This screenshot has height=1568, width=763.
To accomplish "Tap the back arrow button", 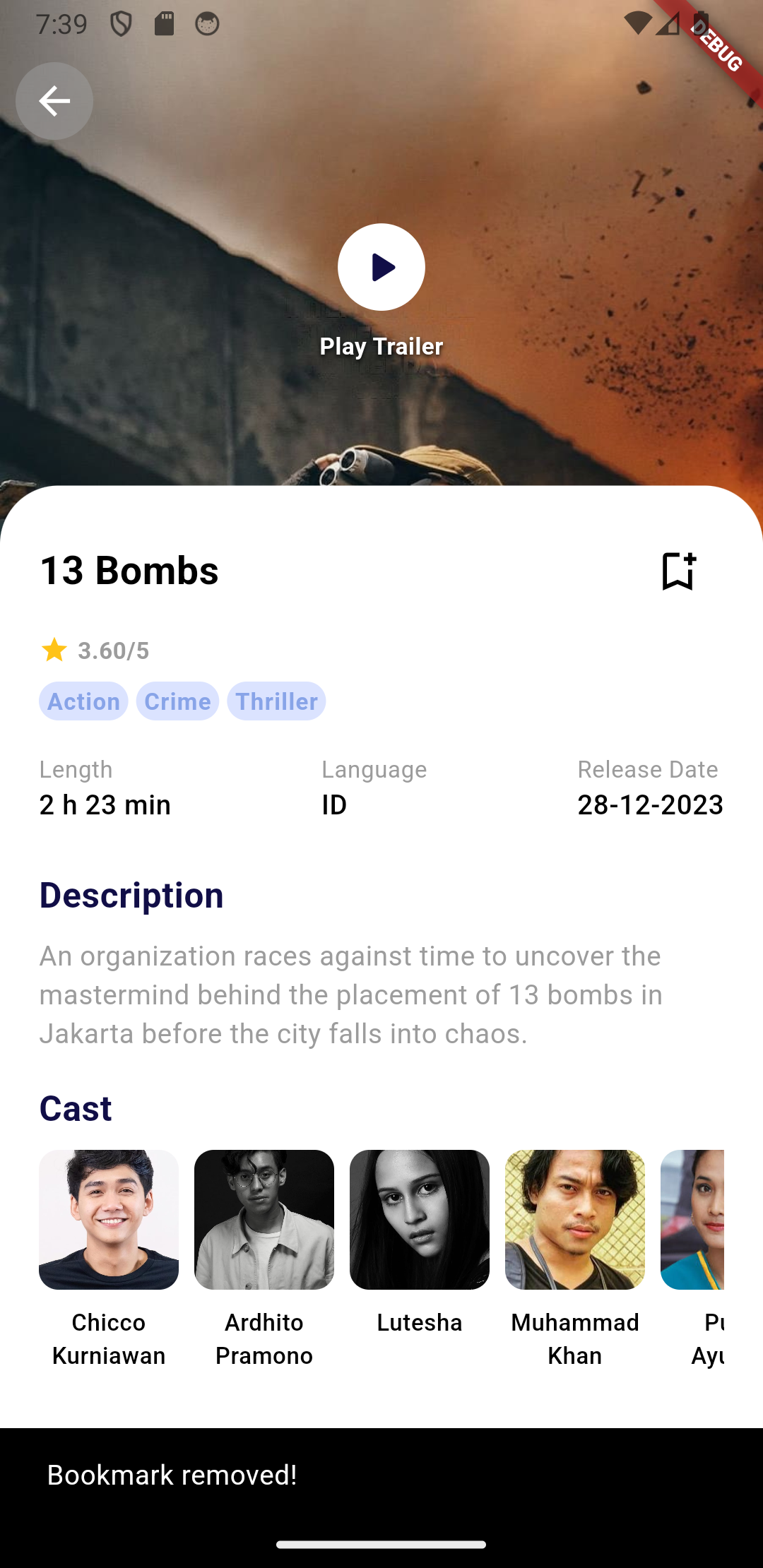I will coord(54,101).
